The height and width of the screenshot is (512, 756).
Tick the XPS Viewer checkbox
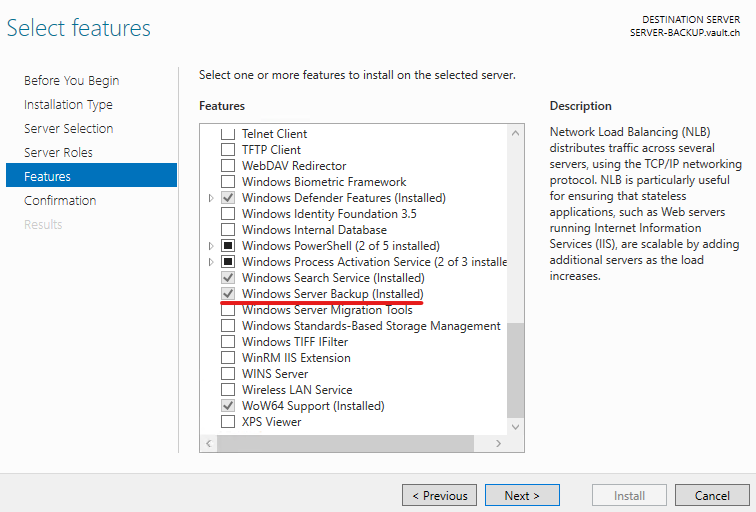(228, 422)
